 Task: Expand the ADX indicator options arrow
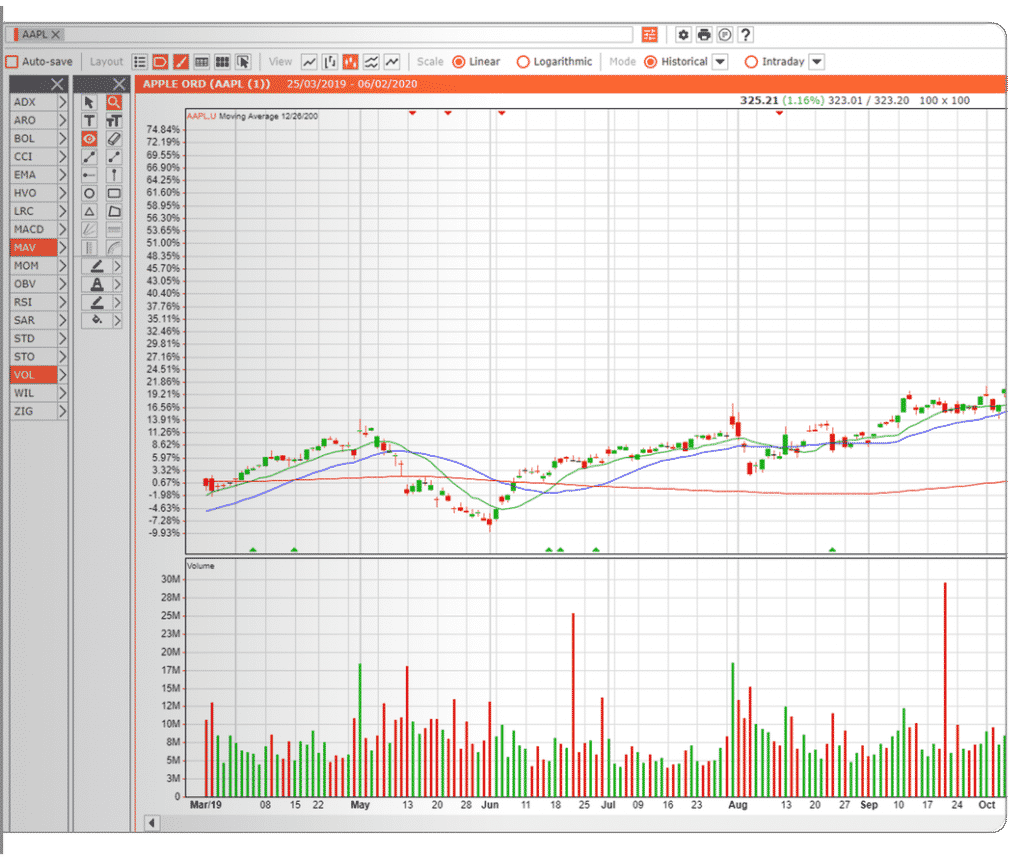(63, 103)
